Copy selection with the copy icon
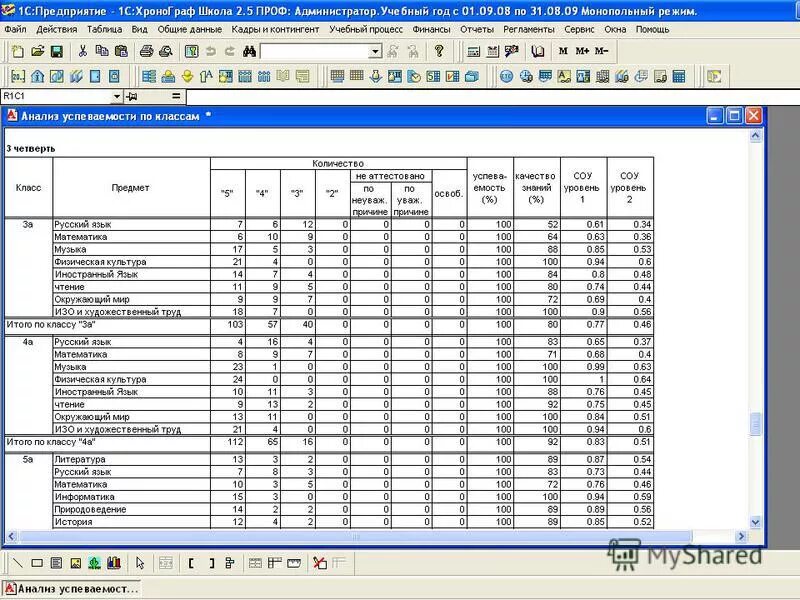The height and width of the screenshot is (600, 800). (x=102, y=51)
